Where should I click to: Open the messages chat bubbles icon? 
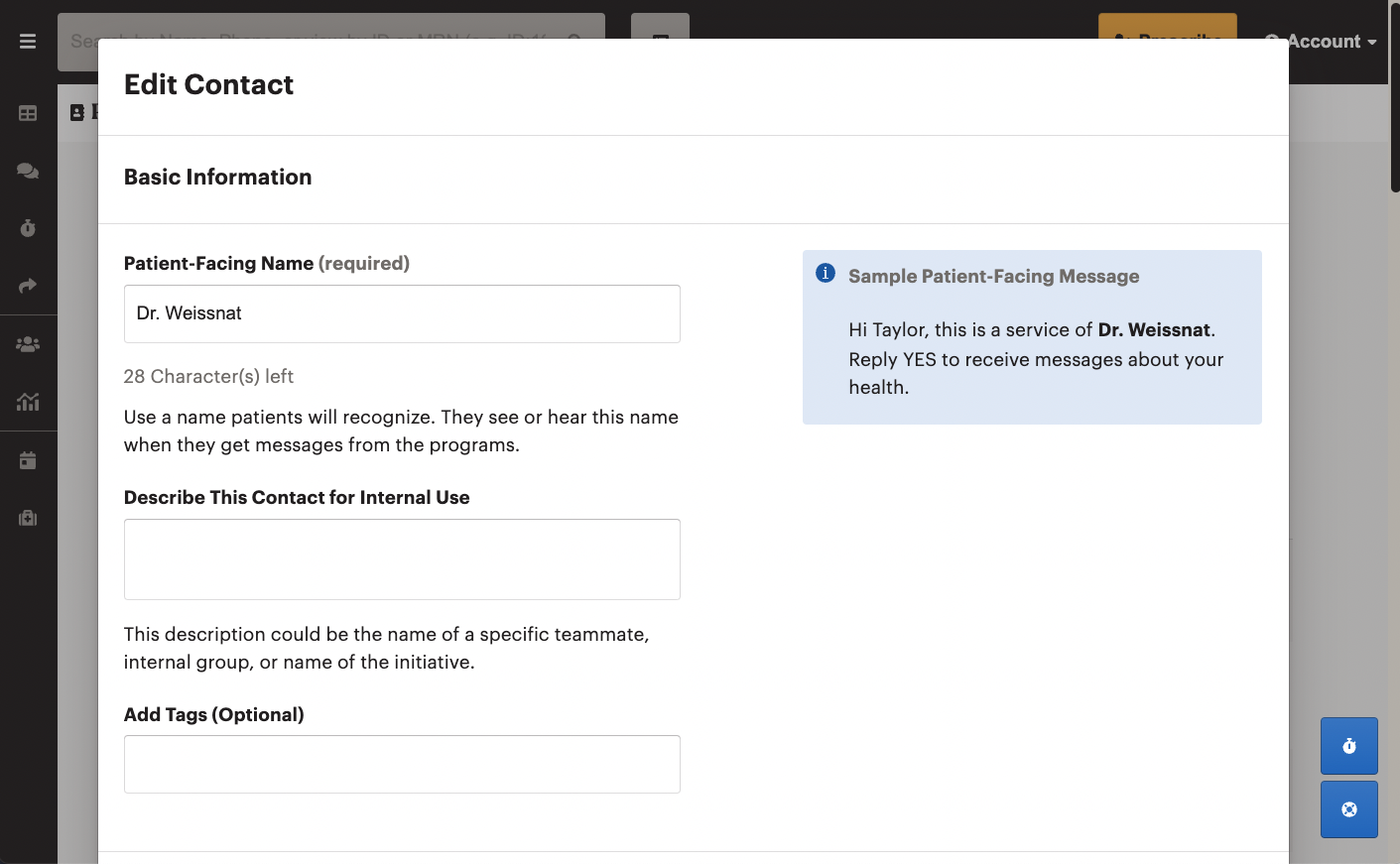(28, 171)
